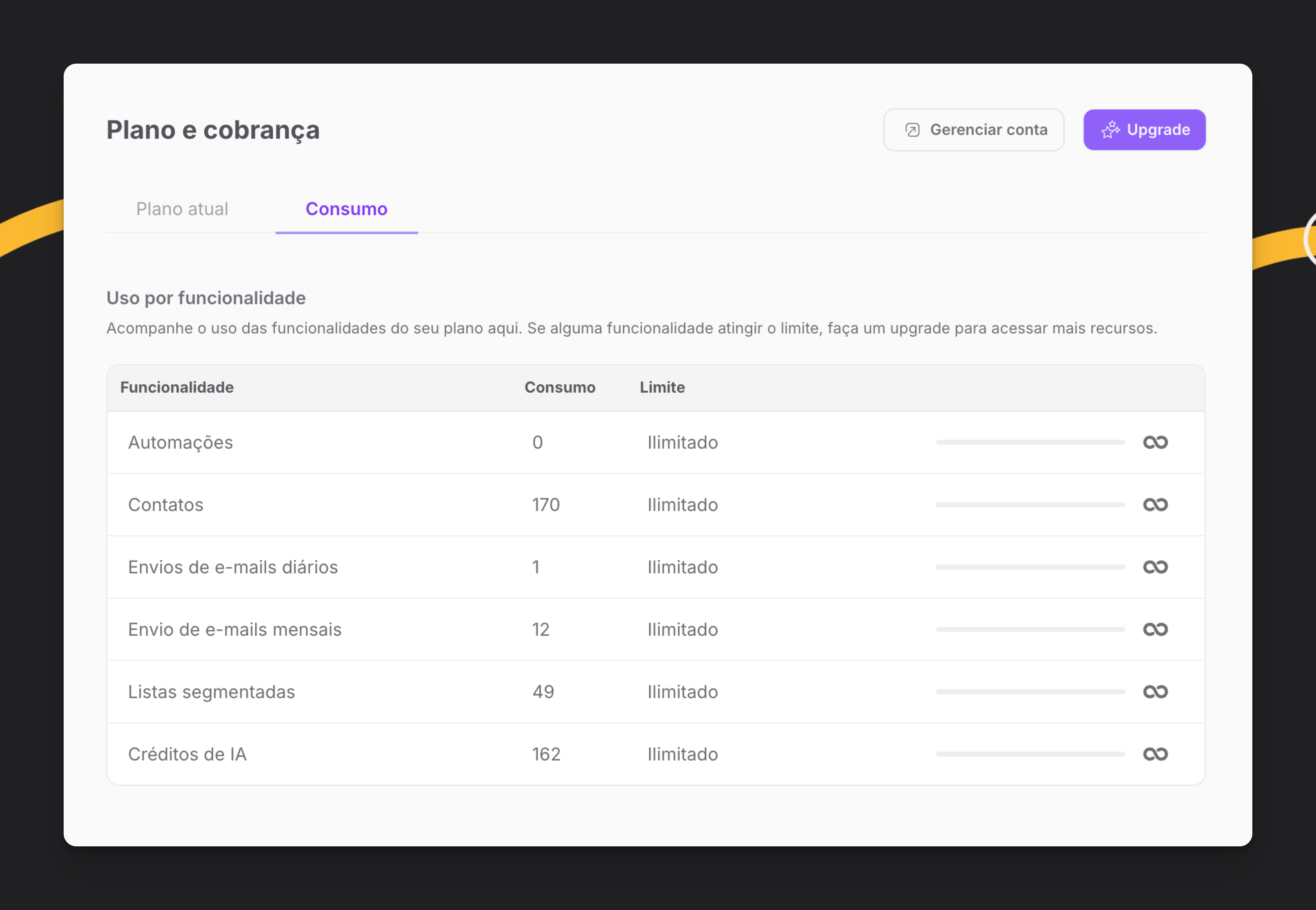Viewport: 1316px width, 910px height.
Task: Click the Consumo column header in table
Action: point(559,387)
